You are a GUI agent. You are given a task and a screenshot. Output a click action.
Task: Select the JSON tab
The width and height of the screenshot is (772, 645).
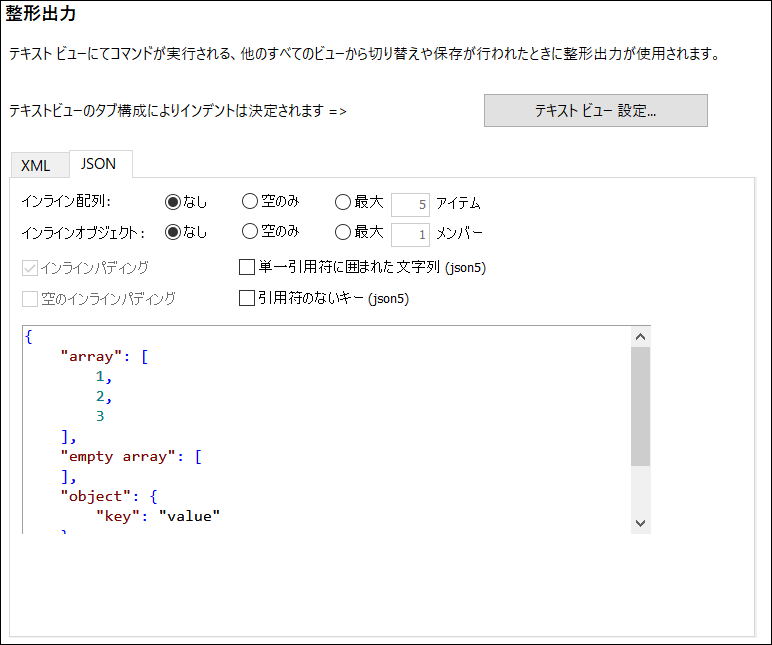coord(99,164)
